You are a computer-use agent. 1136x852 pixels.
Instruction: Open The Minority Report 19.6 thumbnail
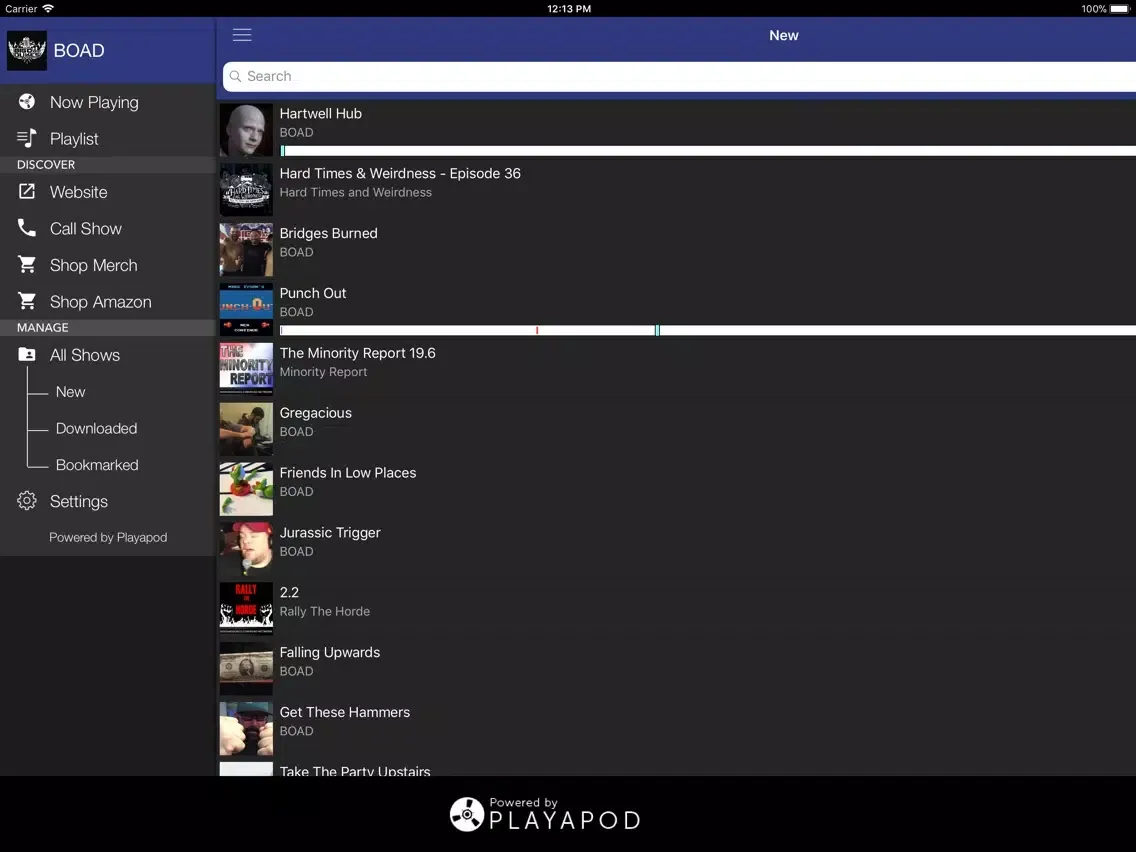coord(246,369)
